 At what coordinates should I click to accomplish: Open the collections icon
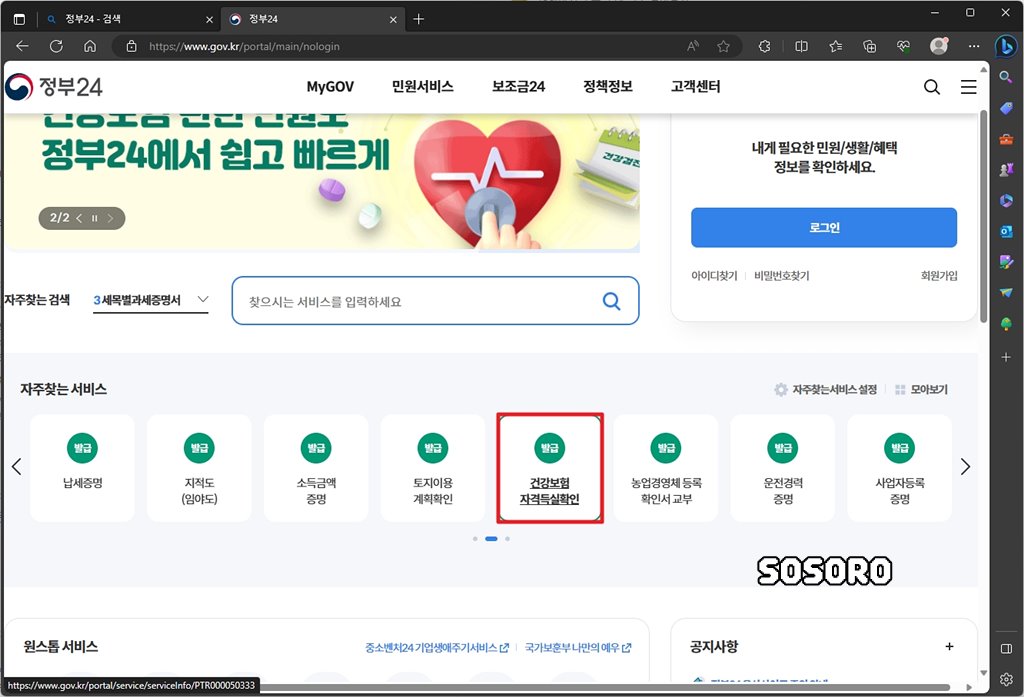pos(869,46)
